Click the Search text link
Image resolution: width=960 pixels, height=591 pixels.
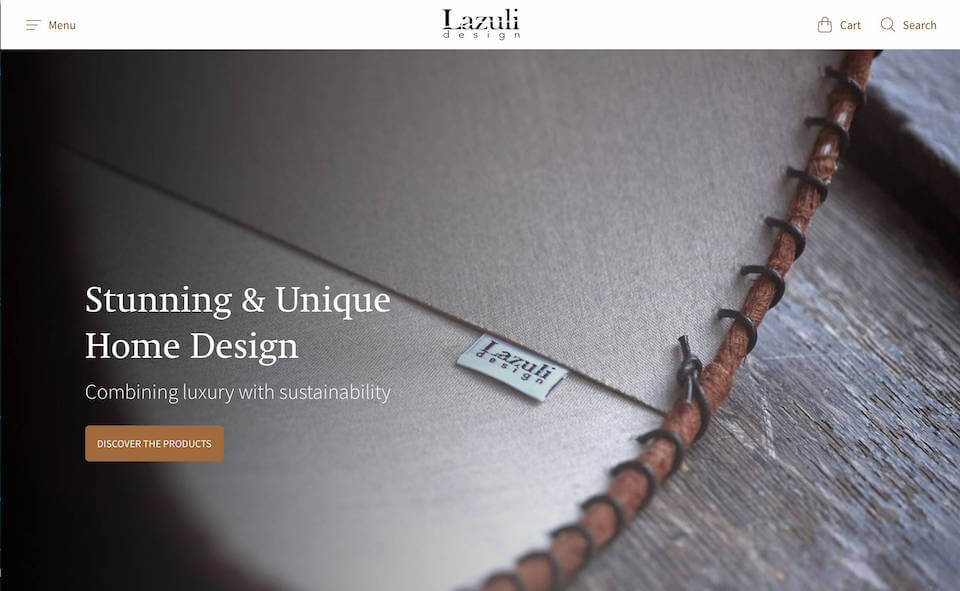tap(920, 25)
